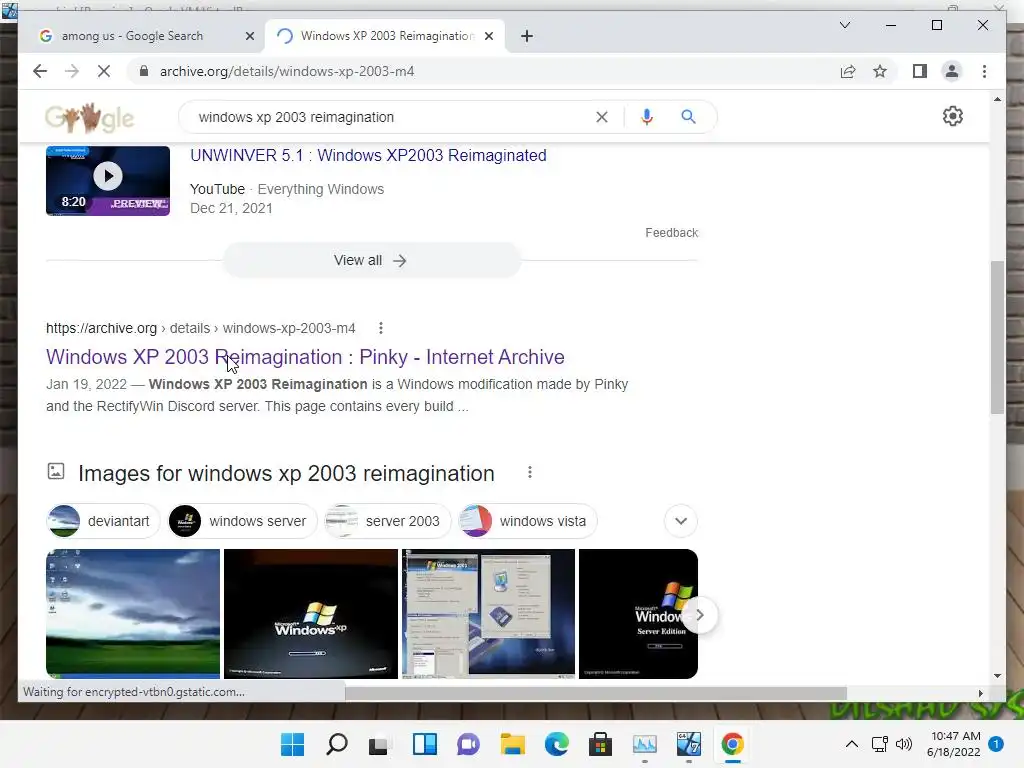This screenshot has width=1024, height=768.
Task: Click the browser forward arrow
Action: point(72,71)
